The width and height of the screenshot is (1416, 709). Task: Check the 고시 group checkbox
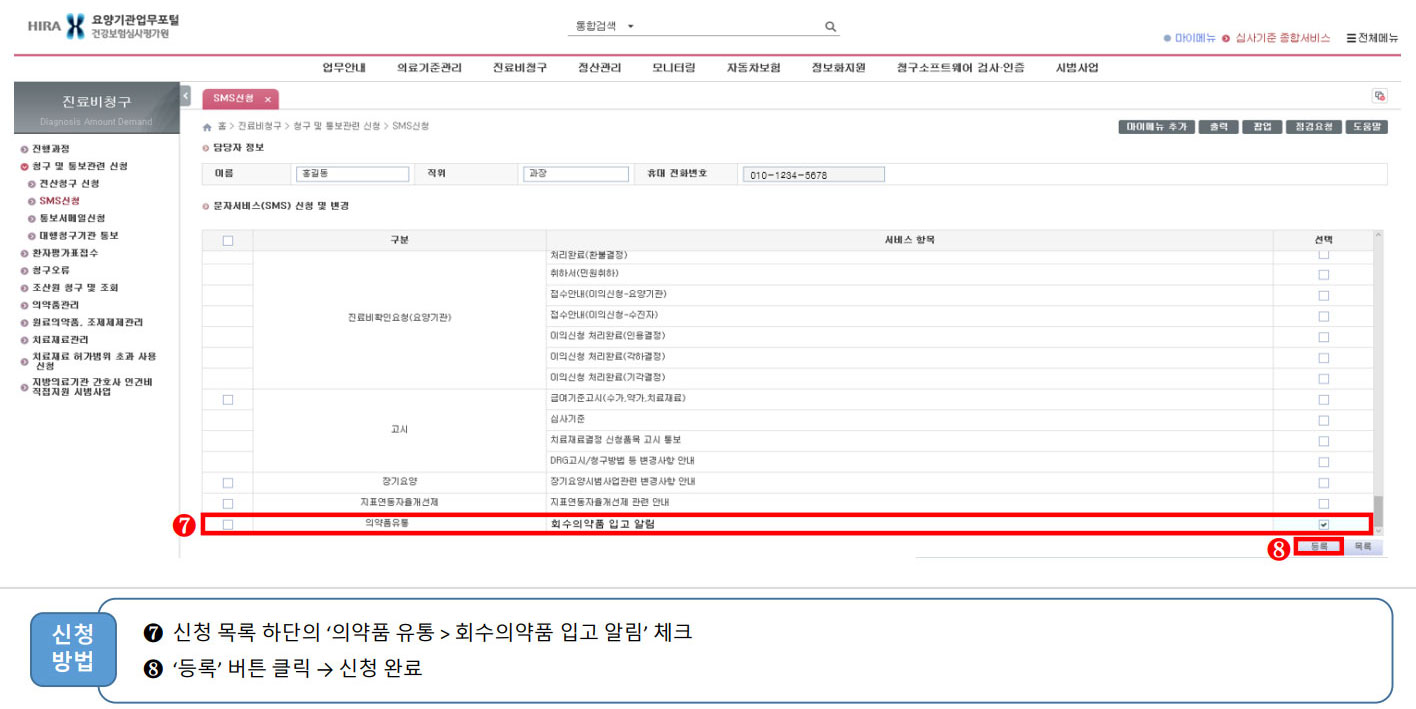(x=228, y=400)
